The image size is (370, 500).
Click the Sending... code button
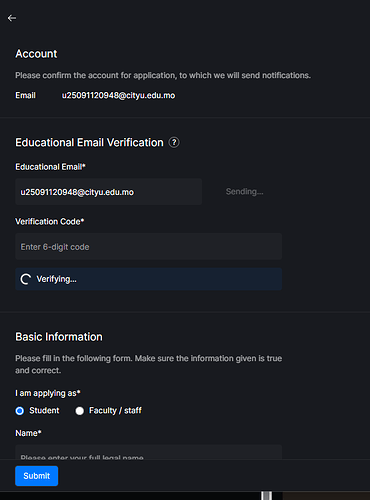244,192
